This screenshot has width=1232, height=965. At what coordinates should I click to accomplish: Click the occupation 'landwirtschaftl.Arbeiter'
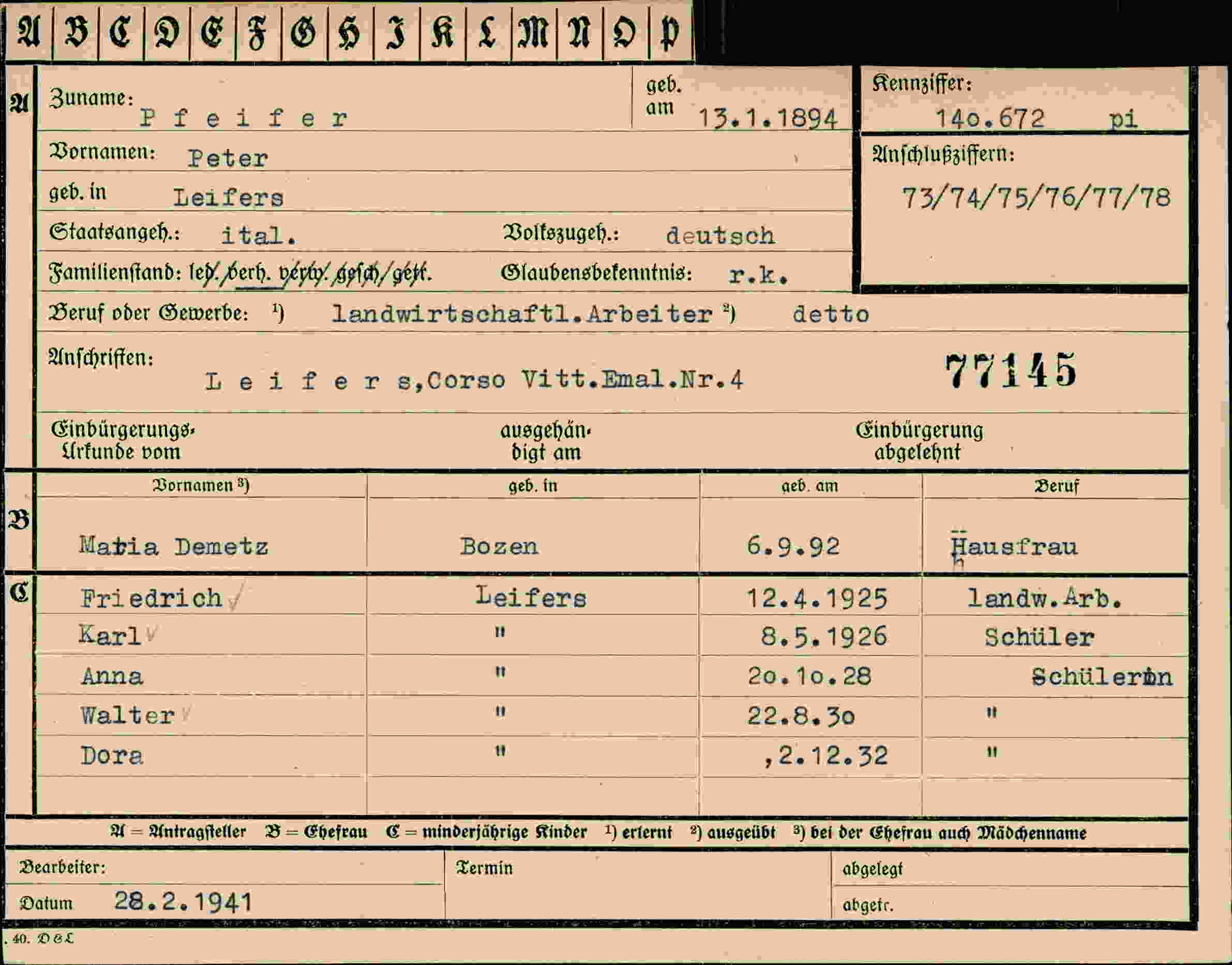pos(521,314)
